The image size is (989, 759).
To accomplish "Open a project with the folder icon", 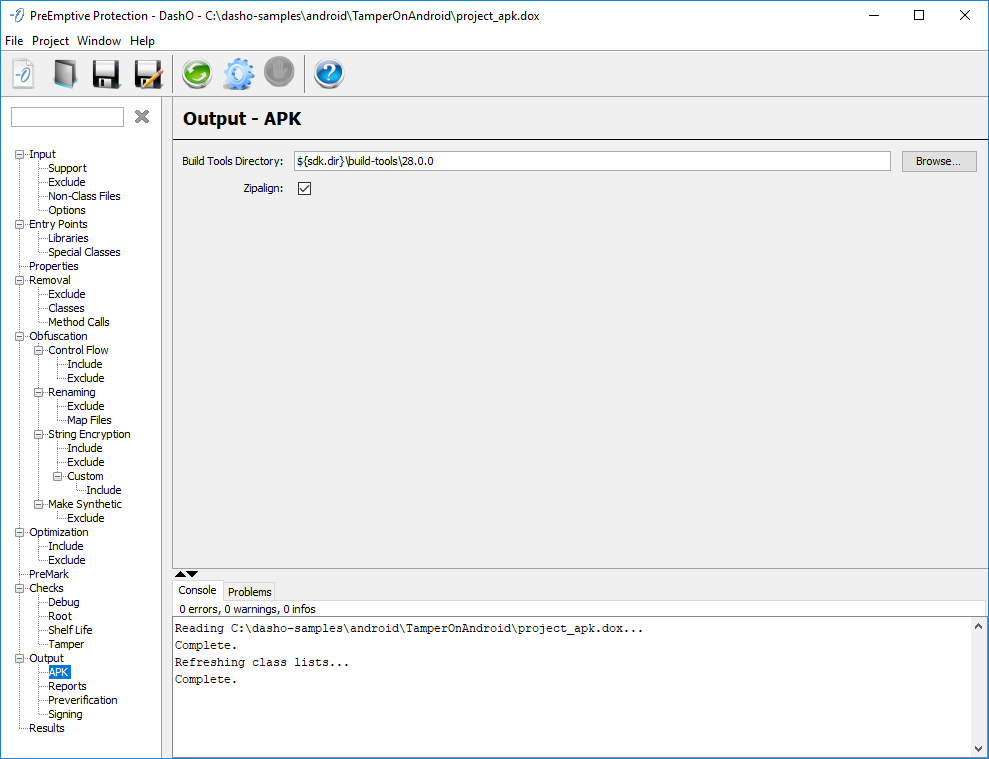I will click(65, 74).
